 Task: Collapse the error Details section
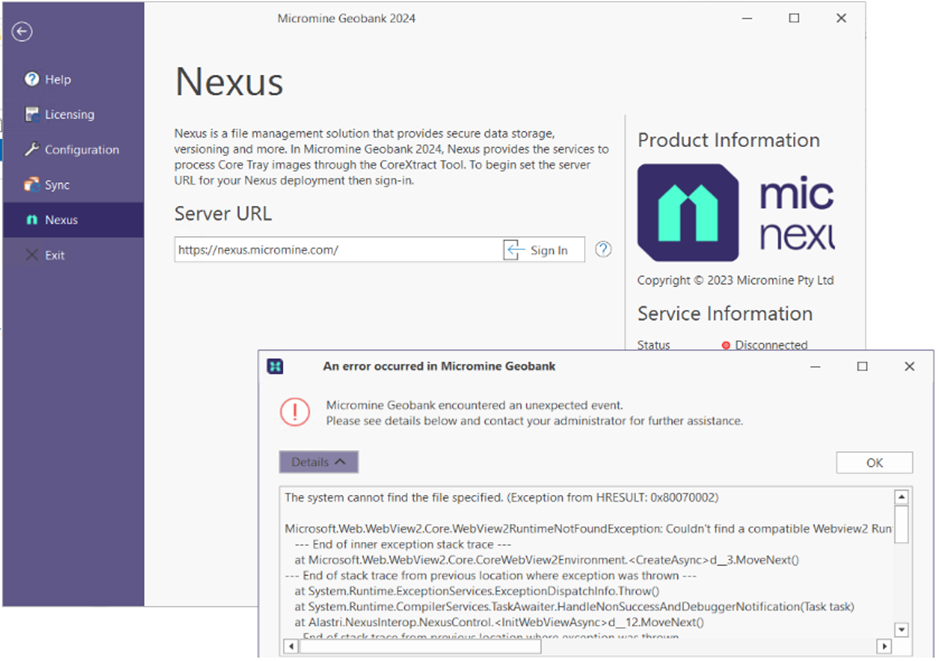[318, 462]
